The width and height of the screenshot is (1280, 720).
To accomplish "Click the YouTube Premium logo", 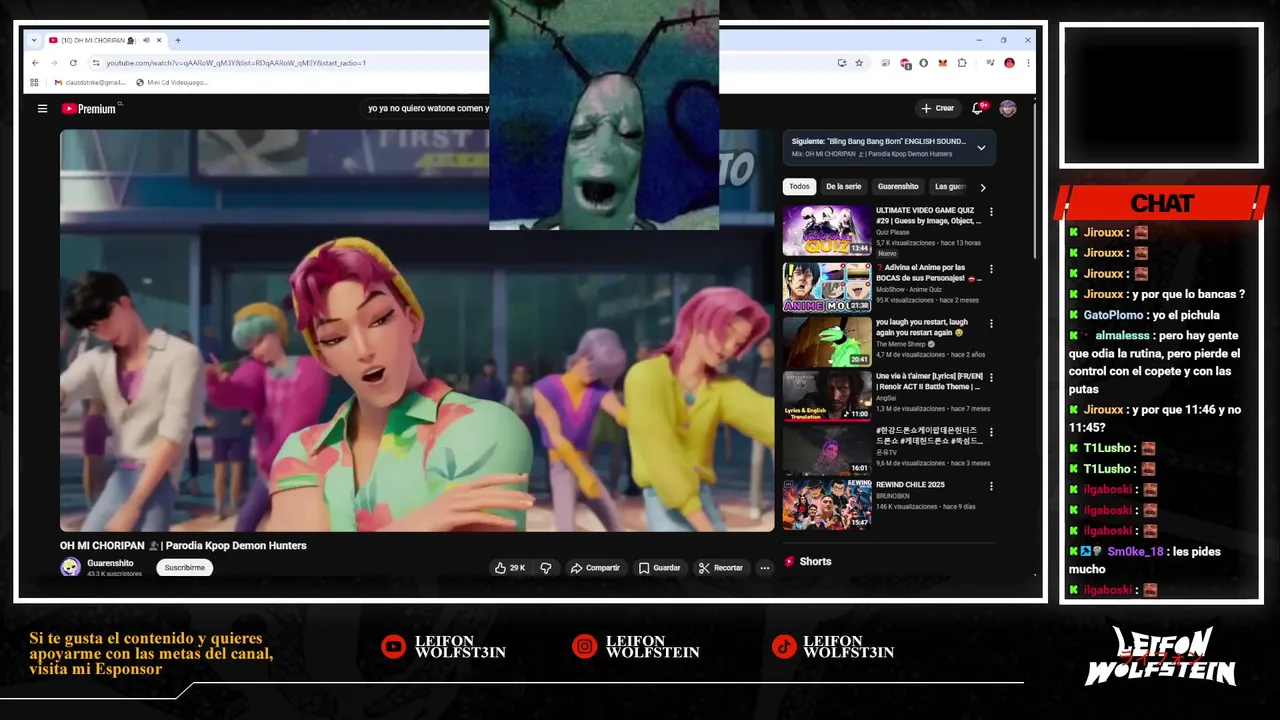I will click(89, 108).
